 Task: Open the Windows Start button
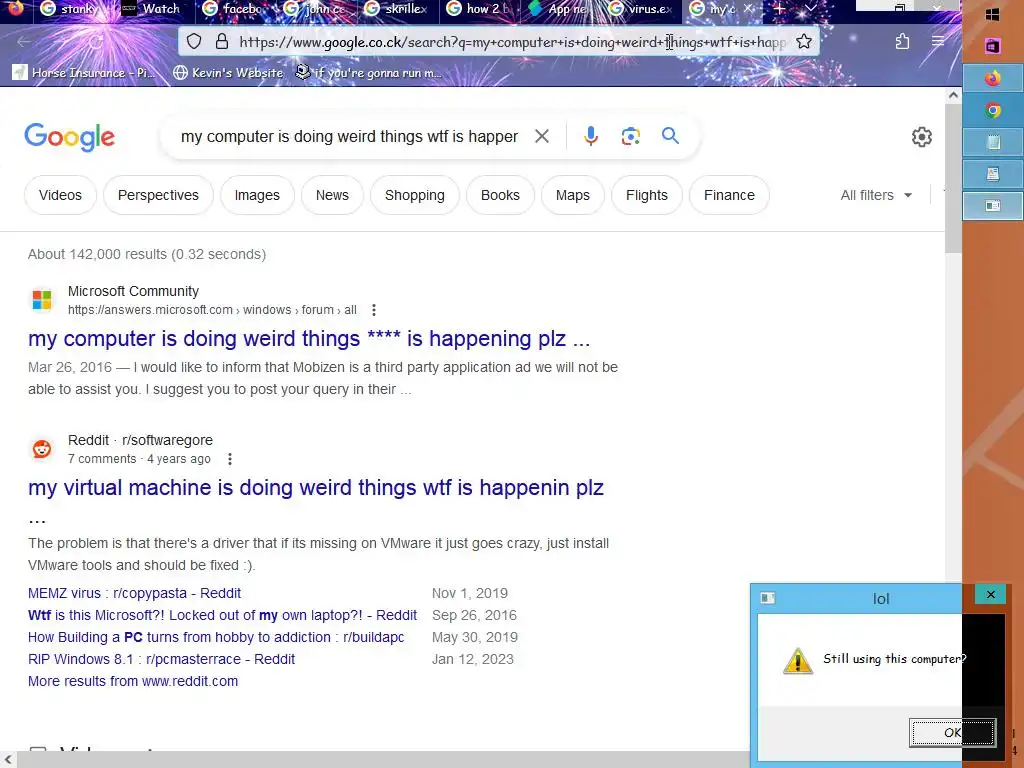(993, 14)
